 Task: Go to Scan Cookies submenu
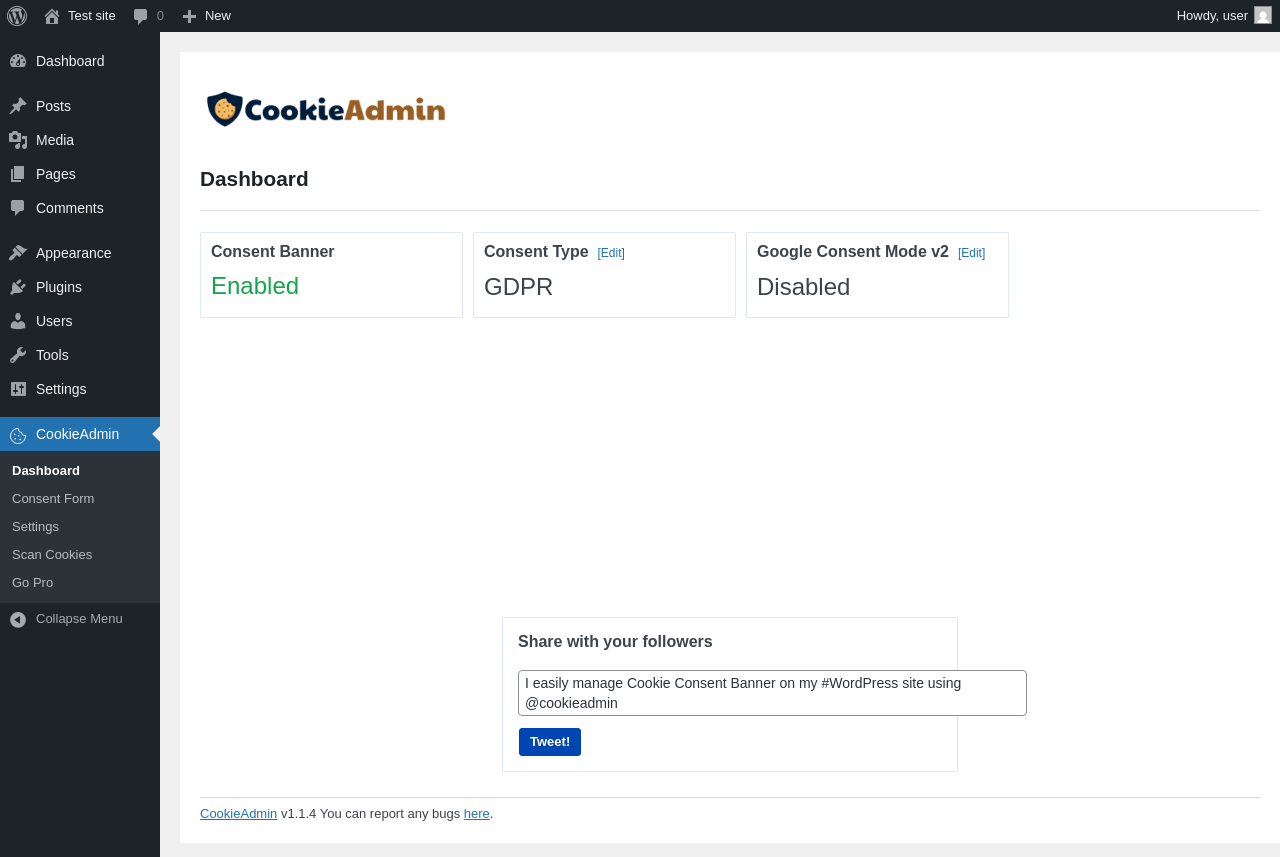[52, 555]
